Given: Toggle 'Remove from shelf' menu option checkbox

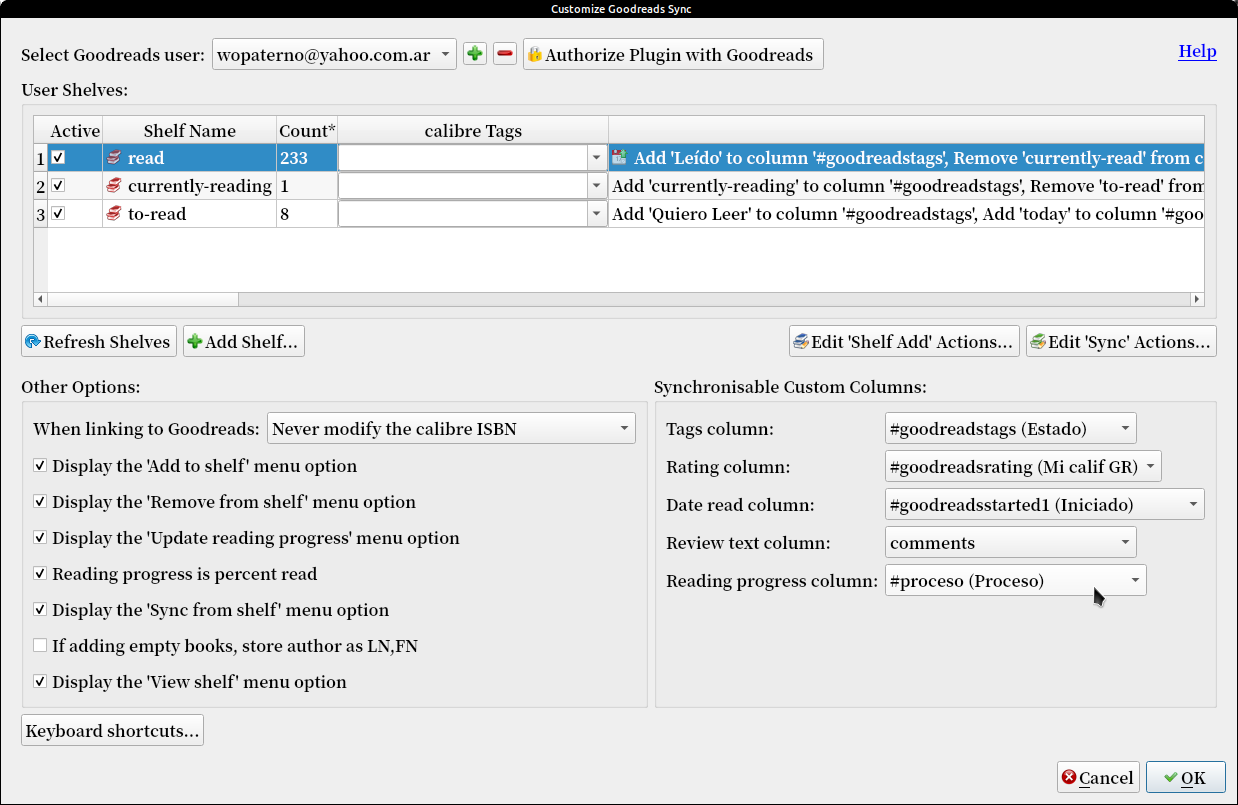Looking at the screenshot, I should click(x=40, y=502).
